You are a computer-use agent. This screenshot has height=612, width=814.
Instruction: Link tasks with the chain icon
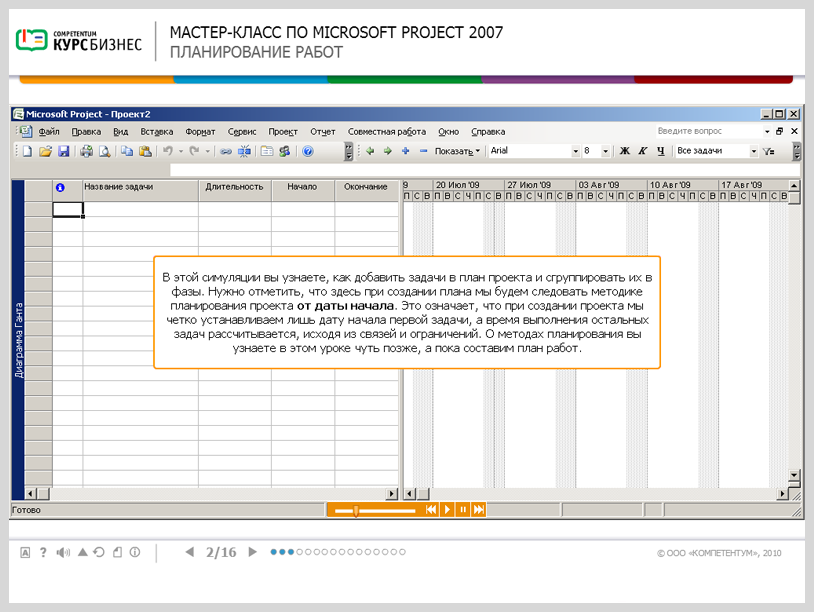tap(225, 151)
